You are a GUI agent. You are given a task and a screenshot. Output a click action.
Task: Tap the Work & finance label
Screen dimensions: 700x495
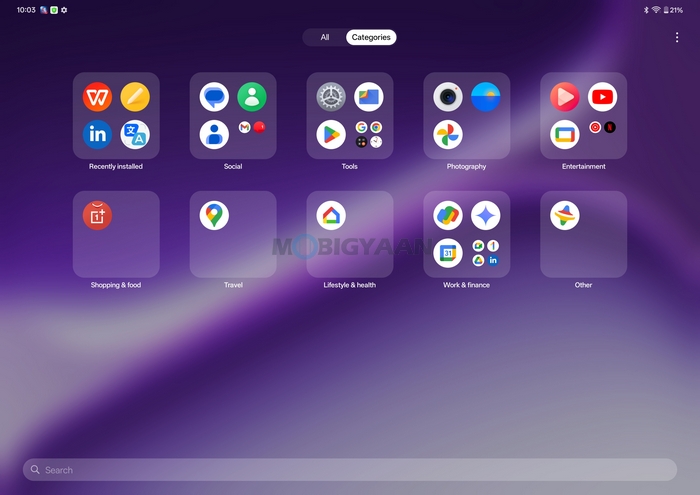(467, 285)
